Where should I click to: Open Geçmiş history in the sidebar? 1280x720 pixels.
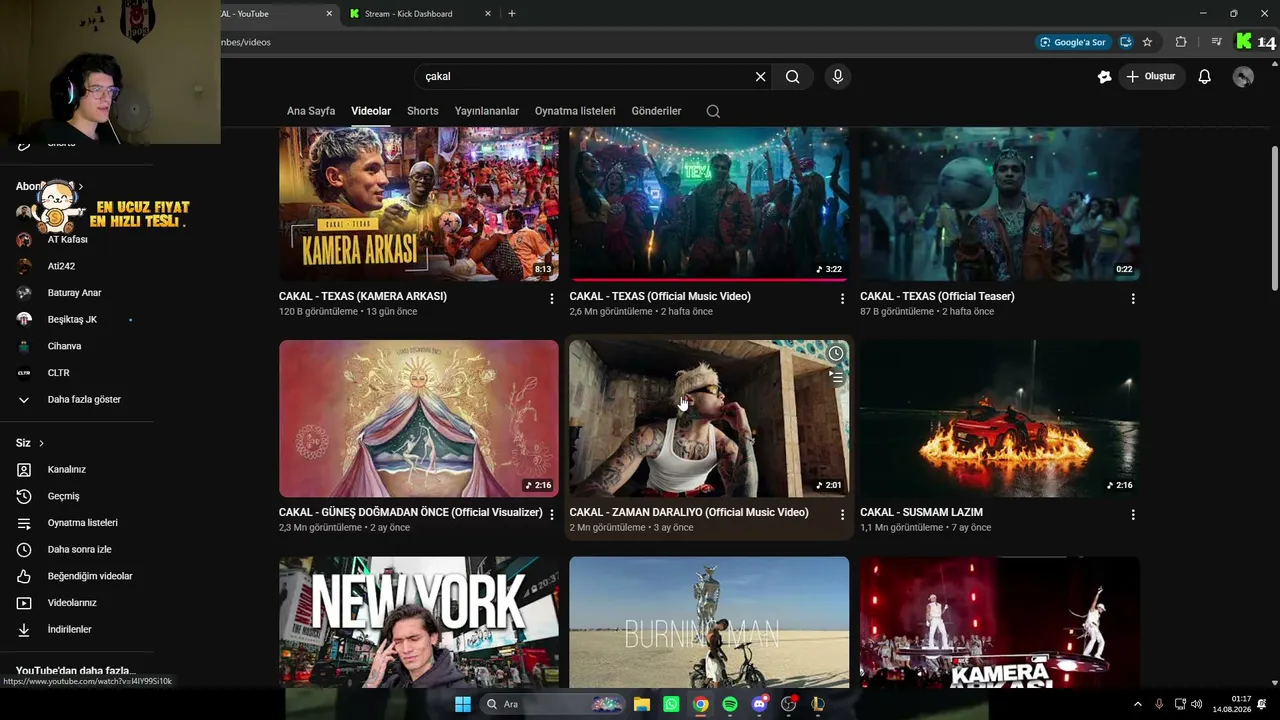point(64,496)
